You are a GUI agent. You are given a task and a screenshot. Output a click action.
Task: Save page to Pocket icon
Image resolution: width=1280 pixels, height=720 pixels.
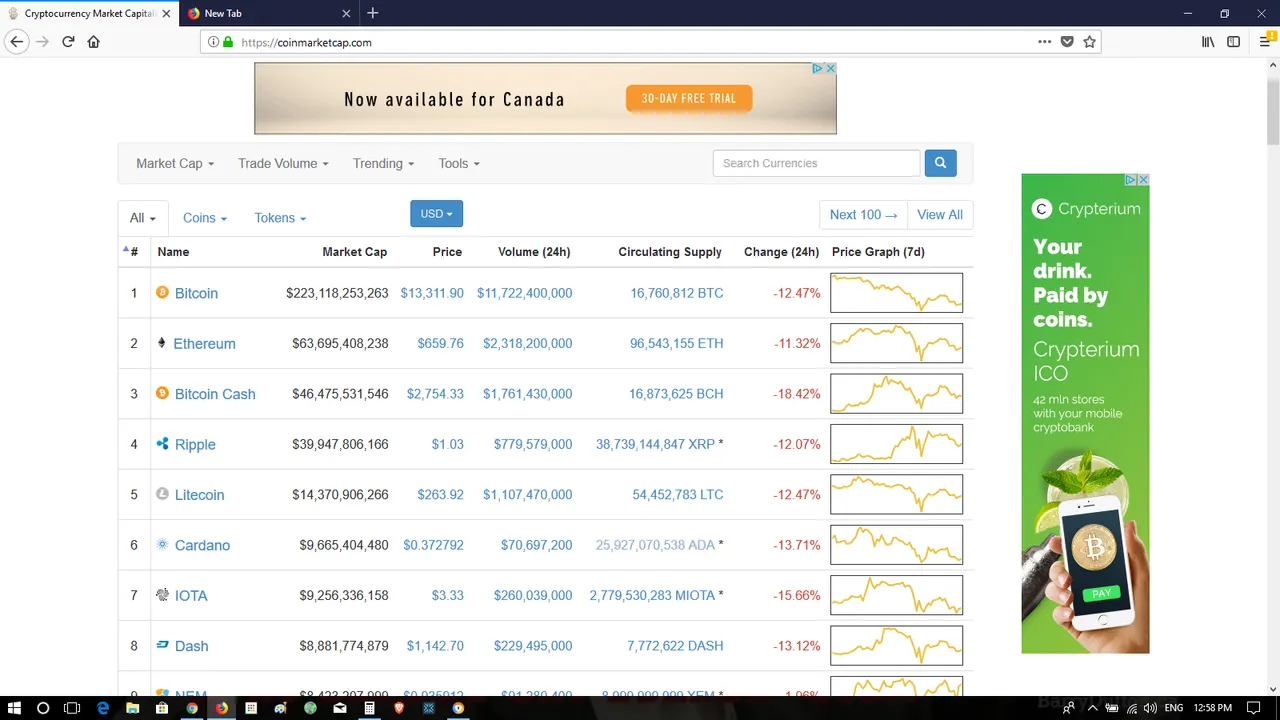coord(1067,42)
